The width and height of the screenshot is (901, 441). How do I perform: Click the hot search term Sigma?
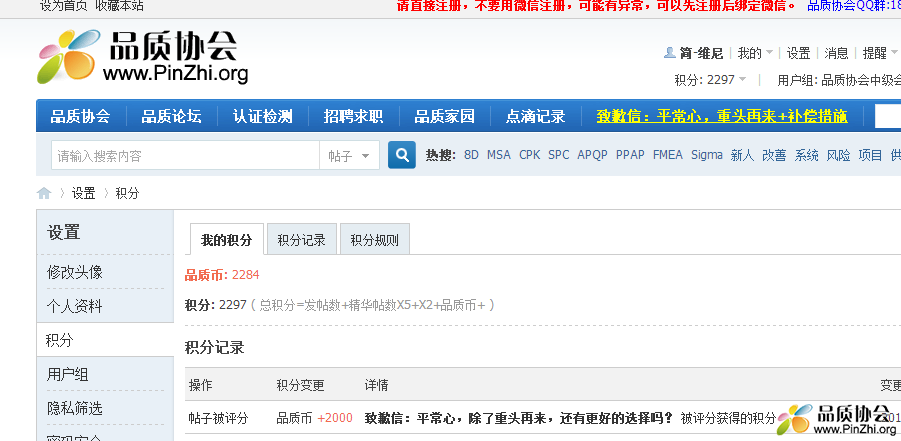click(707, 155)
